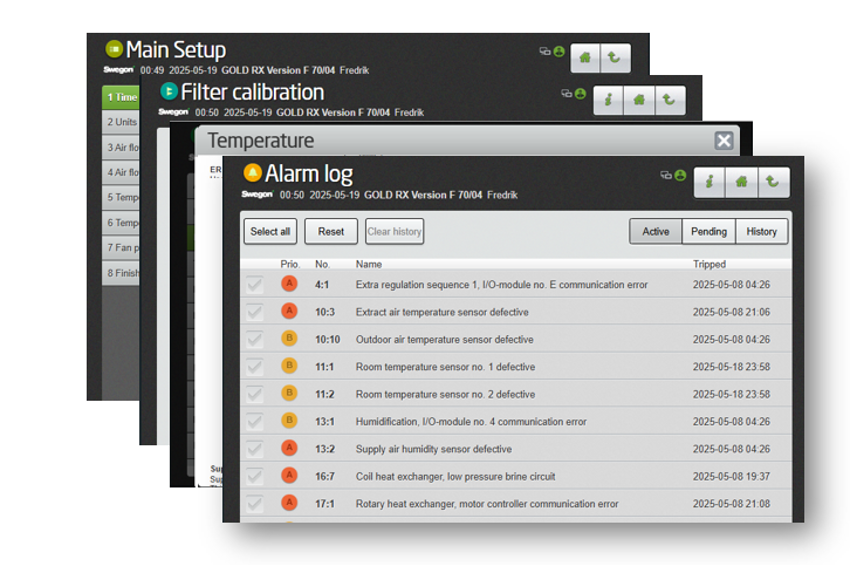Select the Active alarms tab
The height and width of the screenshot is (565, 850).
[x=656, y=232]
